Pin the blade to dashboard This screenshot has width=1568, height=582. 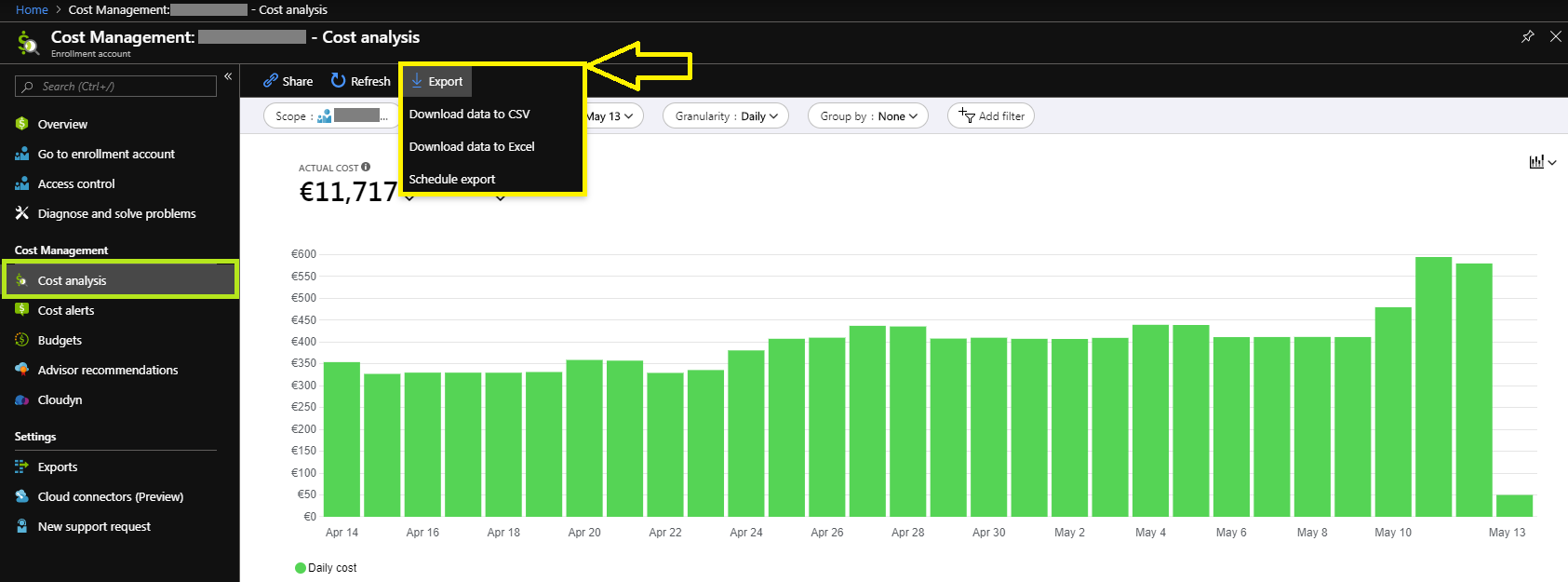click(1527, 36)
